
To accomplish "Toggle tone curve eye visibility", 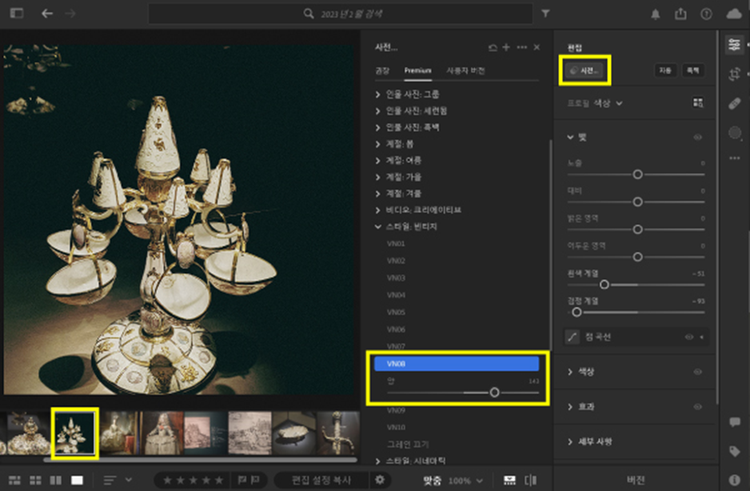I will (689, 337).
